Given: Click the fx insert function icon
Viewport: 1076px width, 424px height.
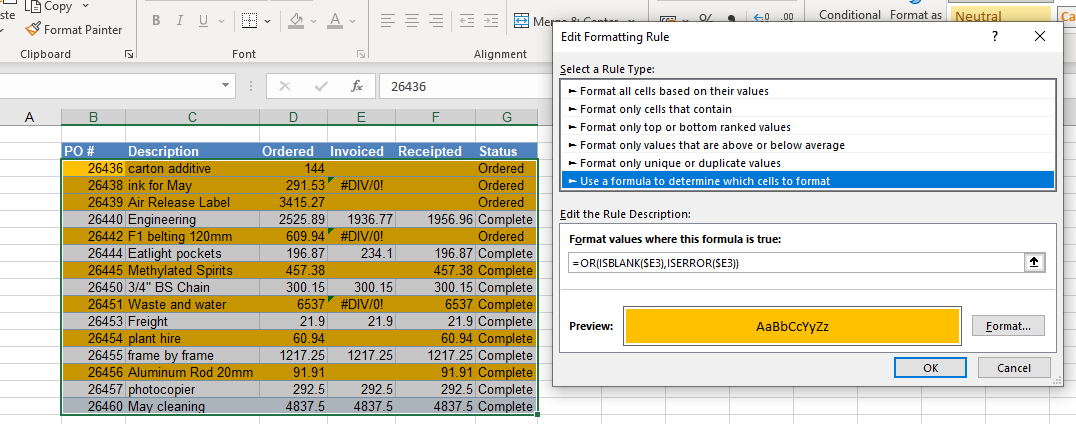Looking at the screenshot, I should [x=356, y=86].
